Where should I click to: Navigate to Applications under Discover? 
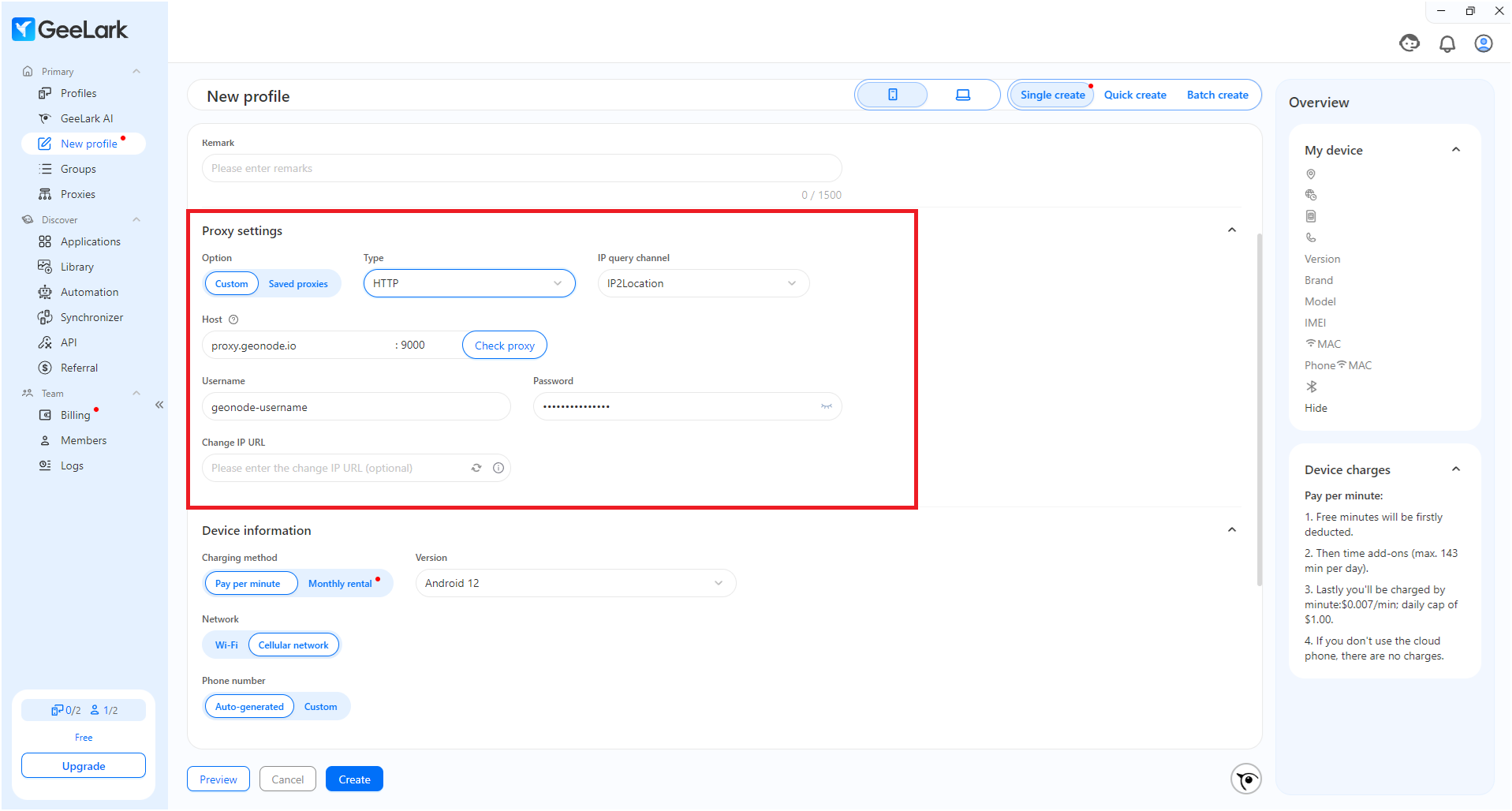pos(91,241)
